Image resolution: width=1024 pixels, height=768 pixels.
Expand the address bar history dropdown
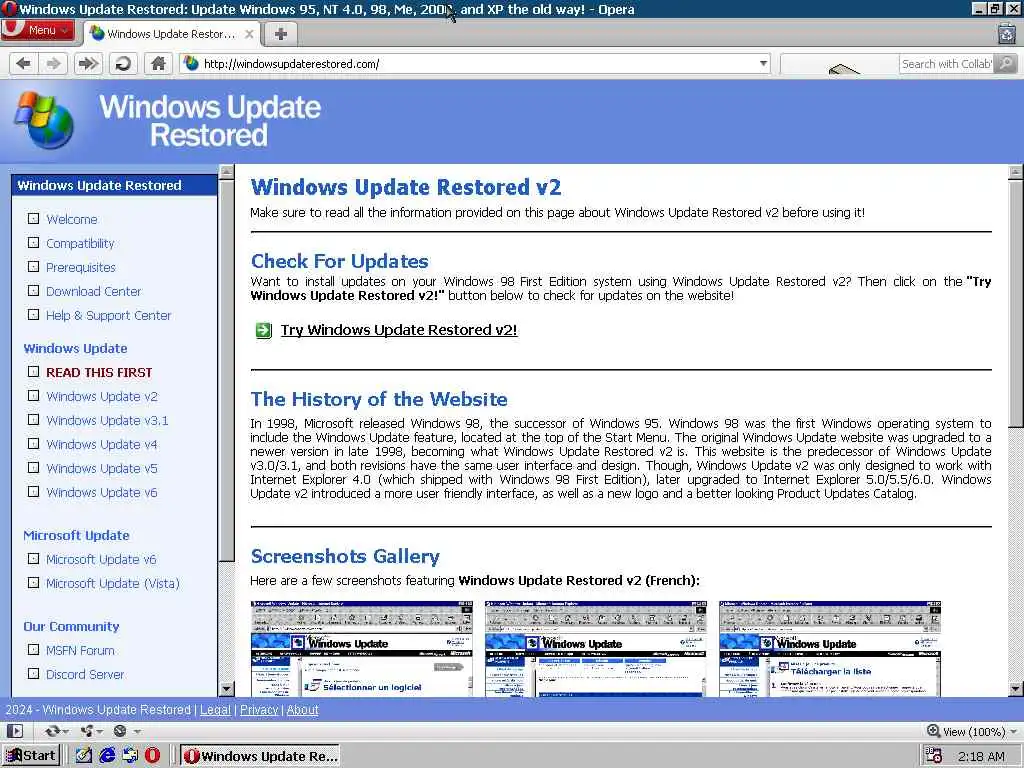(763, 63)
